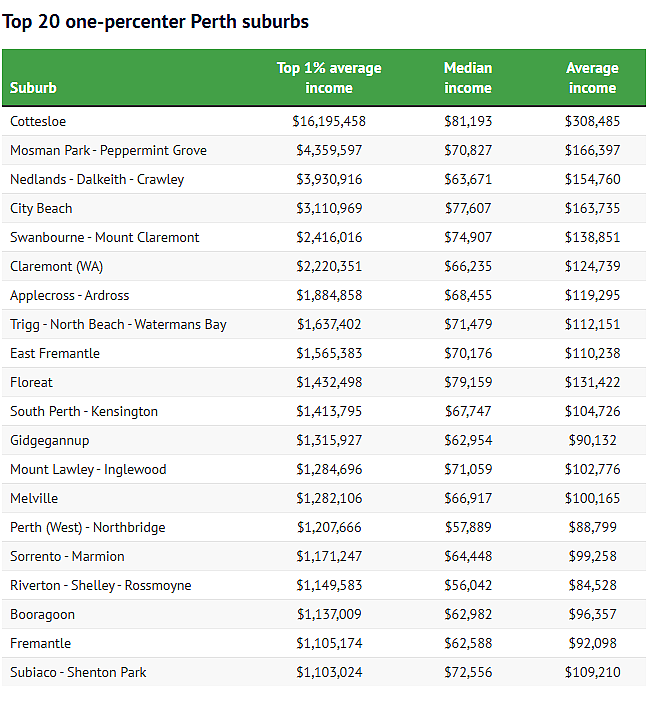Click Nedlands - Dalkeith - Crawley name

[97, 180]
